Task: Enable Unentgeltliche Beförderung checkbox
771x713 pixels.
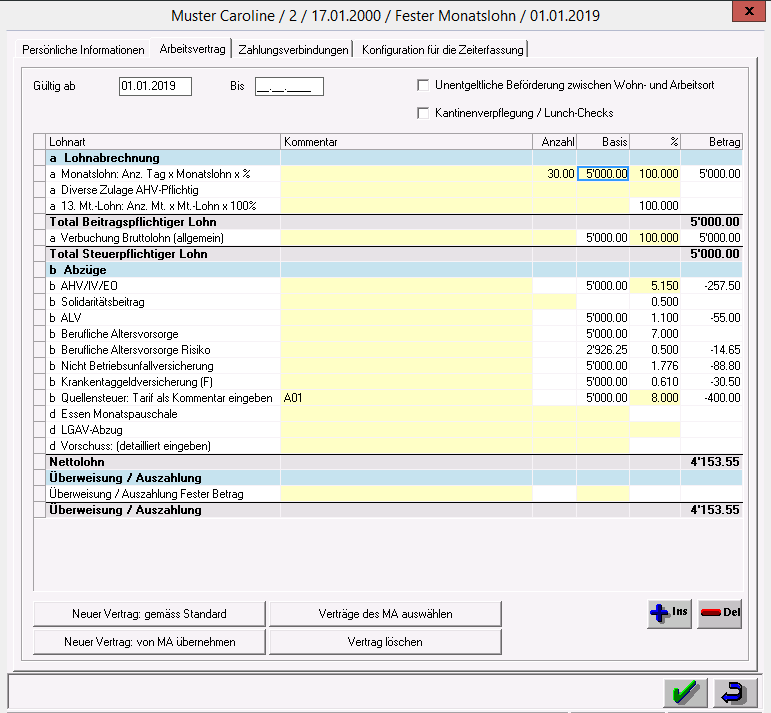Action: click(424, 85)
